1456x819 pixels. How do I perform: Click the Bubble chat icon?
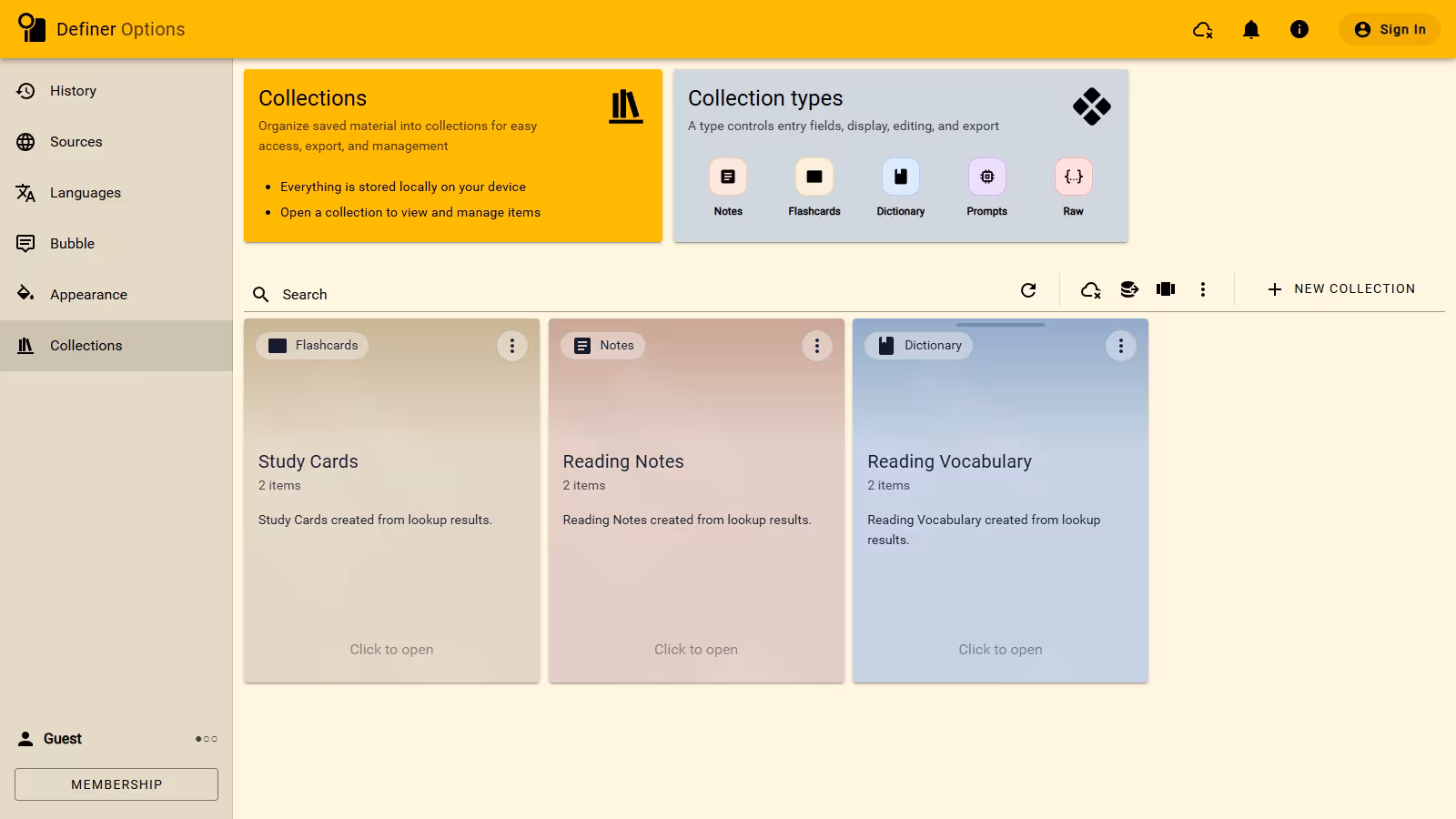(25, 244)
